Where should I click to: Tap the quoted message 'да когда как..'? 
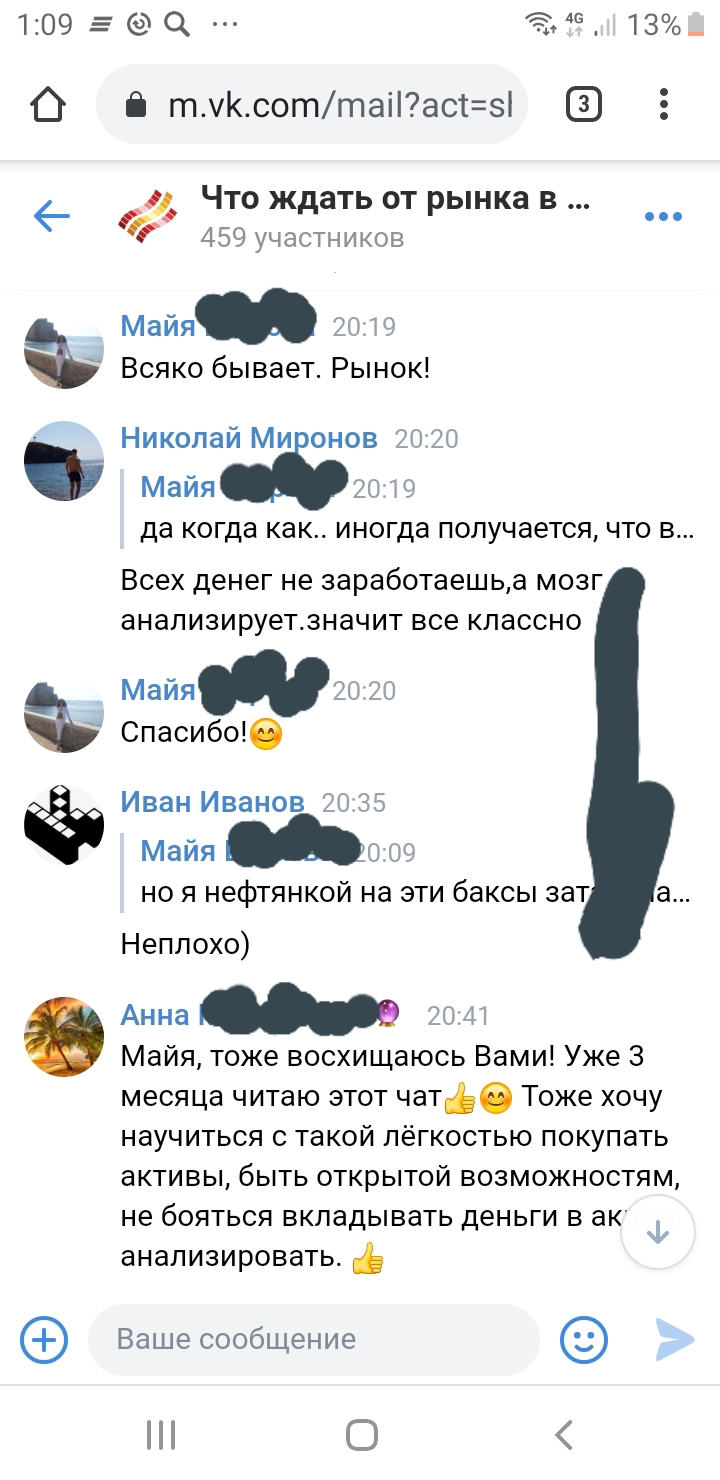coord(417,530)
